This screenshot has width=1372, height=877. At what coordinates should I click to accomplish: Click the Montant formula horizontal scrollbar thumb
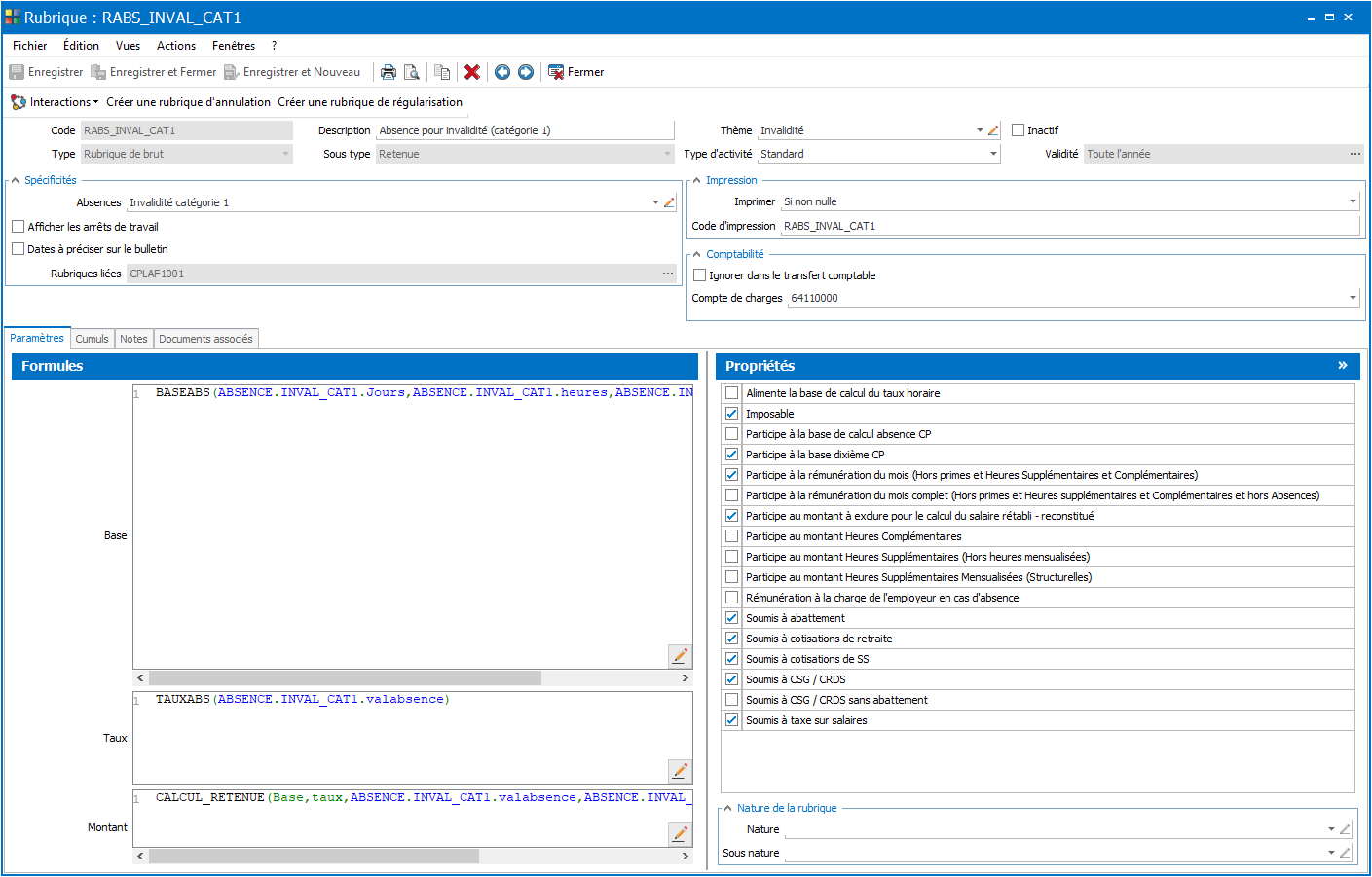coord(314,857)
